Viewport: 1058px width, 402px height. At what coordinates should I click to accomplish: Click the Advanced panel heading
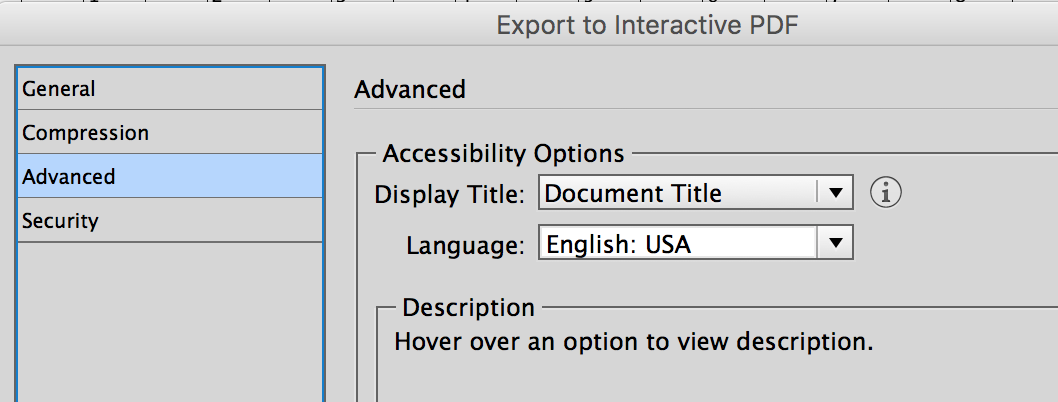410,89
